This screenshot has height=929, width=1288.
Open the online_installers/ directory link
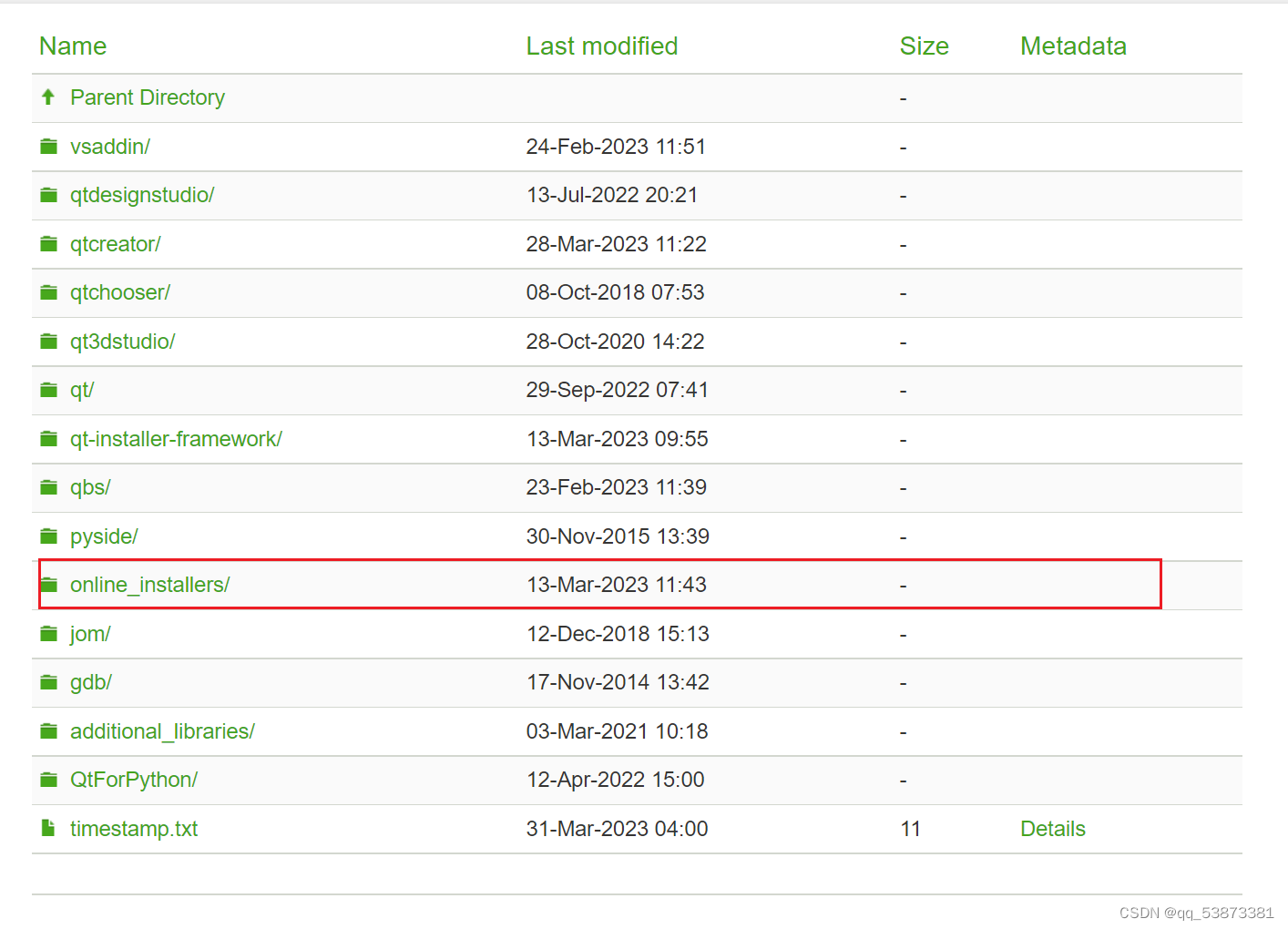click(x=149, y=585)
